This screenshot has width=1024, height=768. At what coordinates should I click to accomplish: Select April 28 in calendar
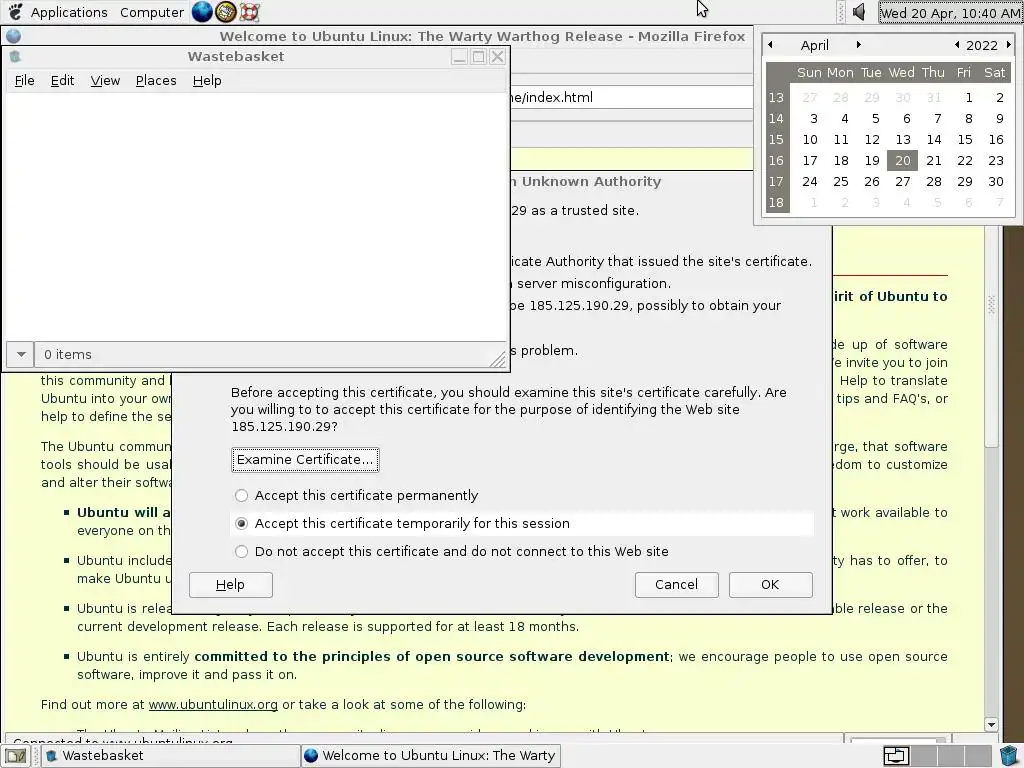934,182
